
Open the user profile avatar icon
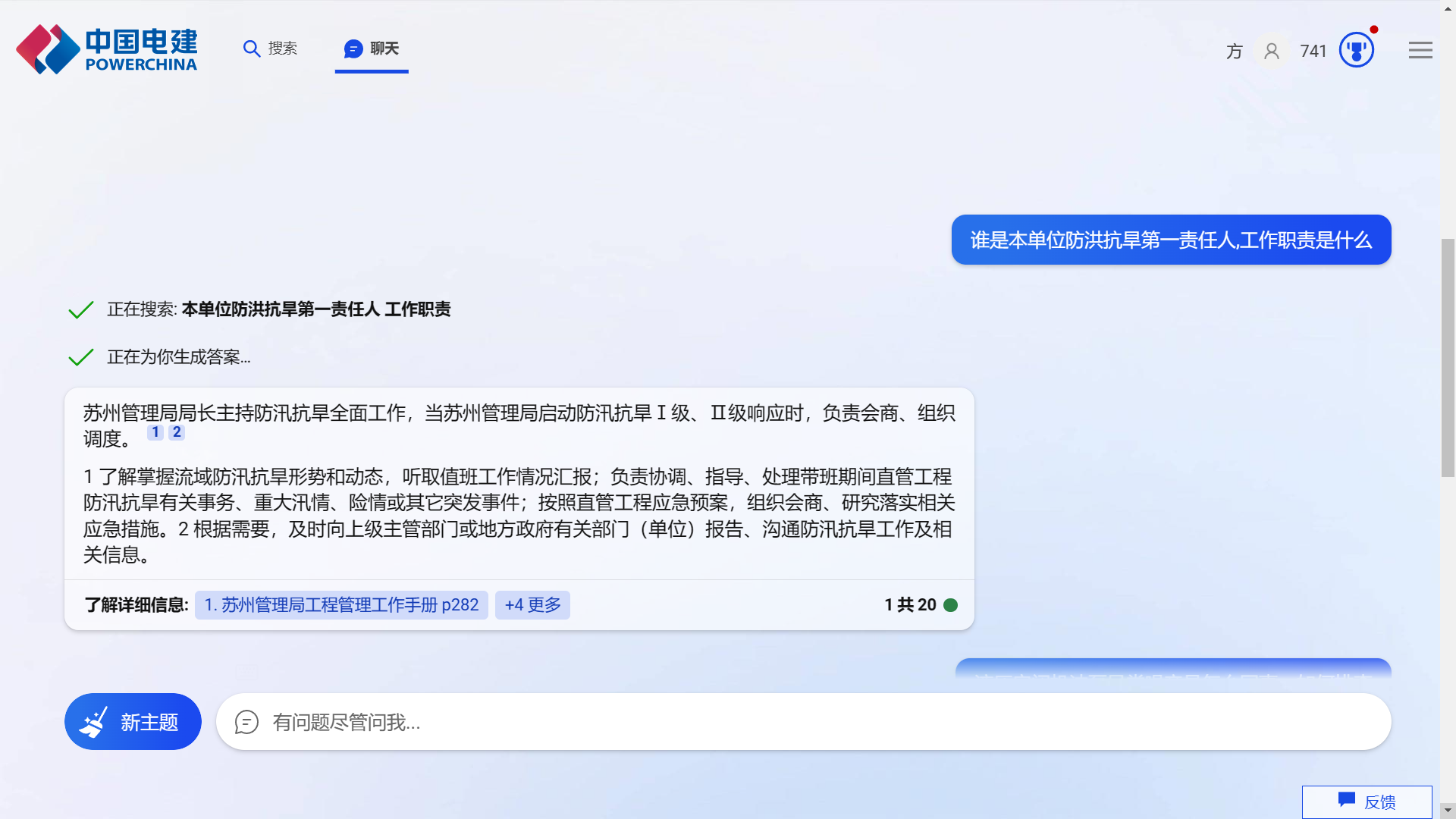point(1272,51)
